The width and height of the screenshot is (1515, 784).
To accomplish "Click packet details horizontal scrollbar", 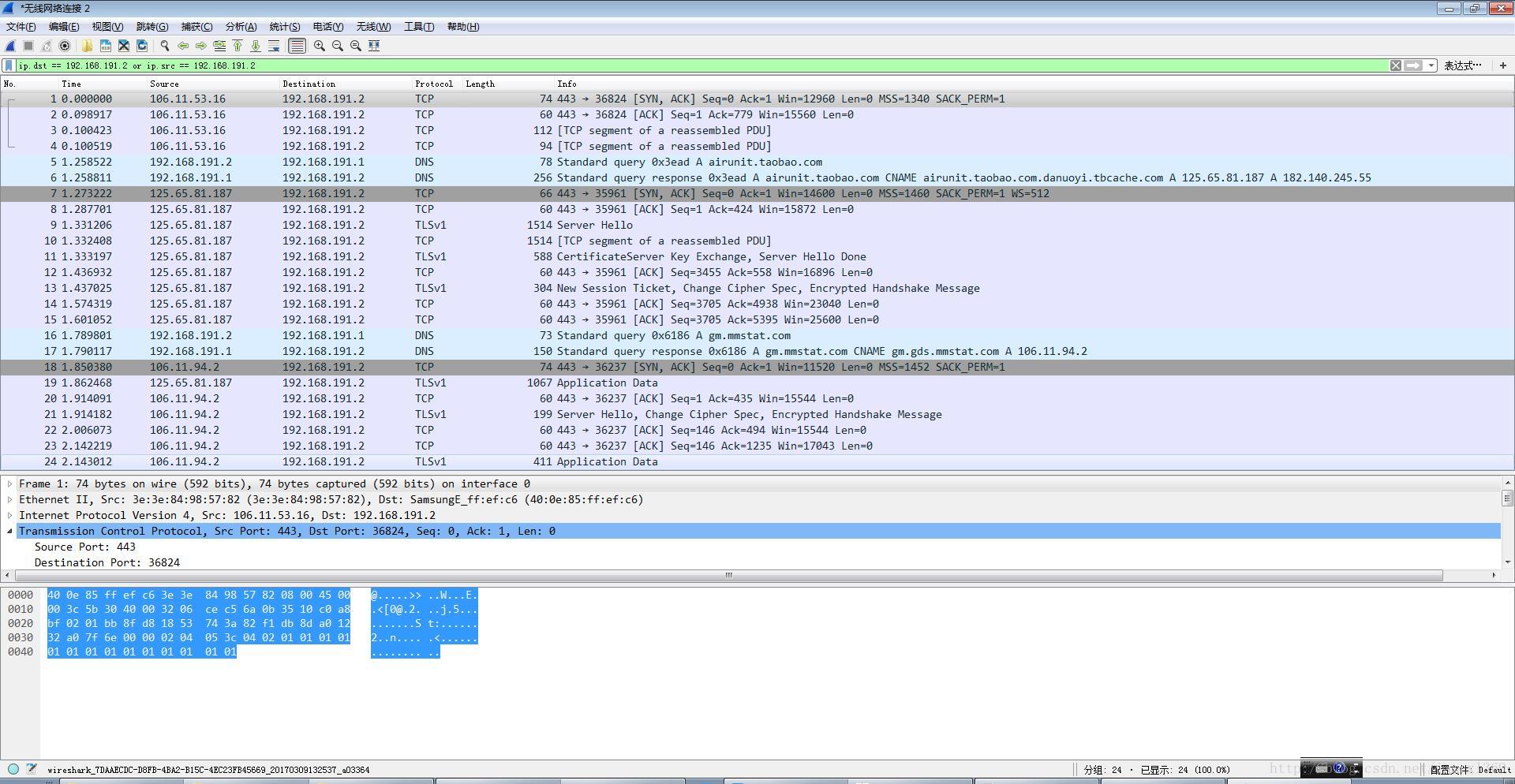I will click(728, 575).
